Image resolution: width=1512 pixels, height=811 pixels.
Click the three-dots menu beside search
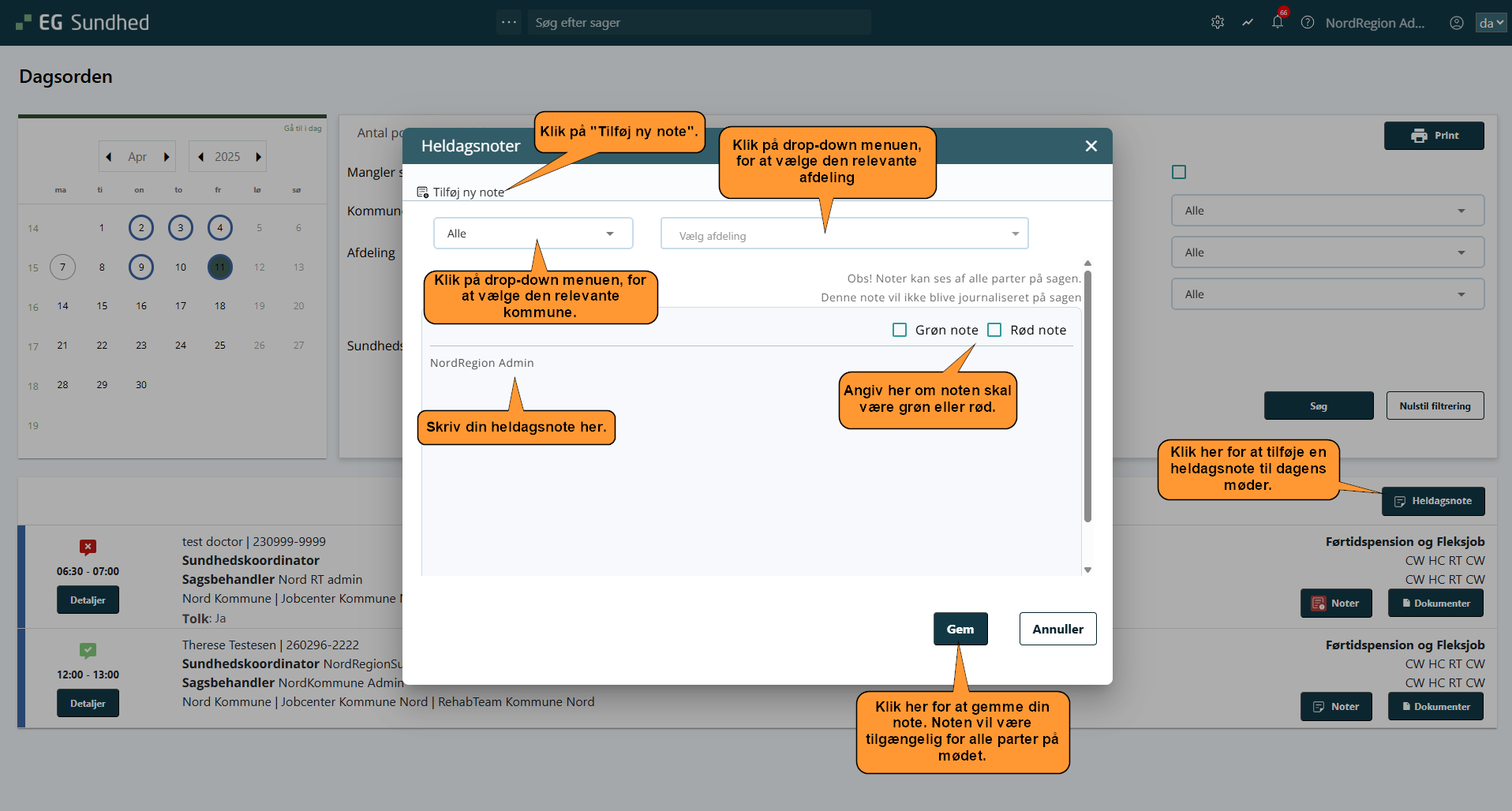(x=509, y=22)
